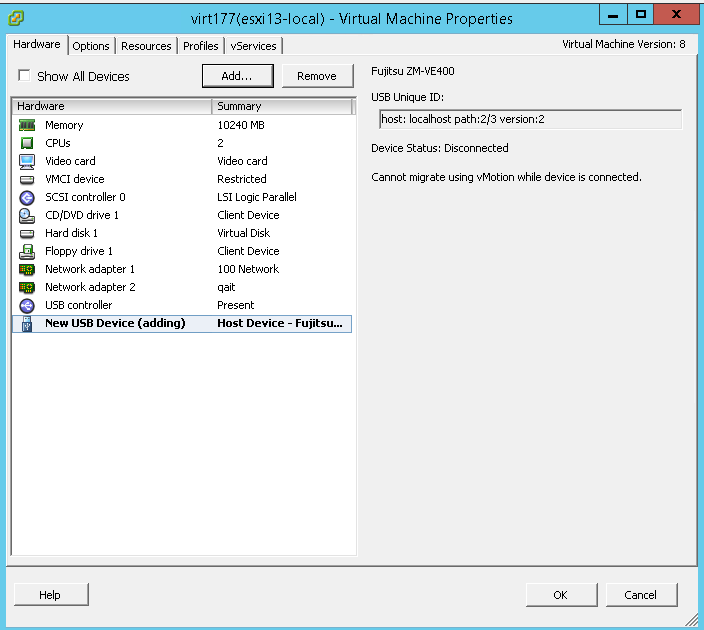Enable Show All Devices checkbox

(24, 75)
